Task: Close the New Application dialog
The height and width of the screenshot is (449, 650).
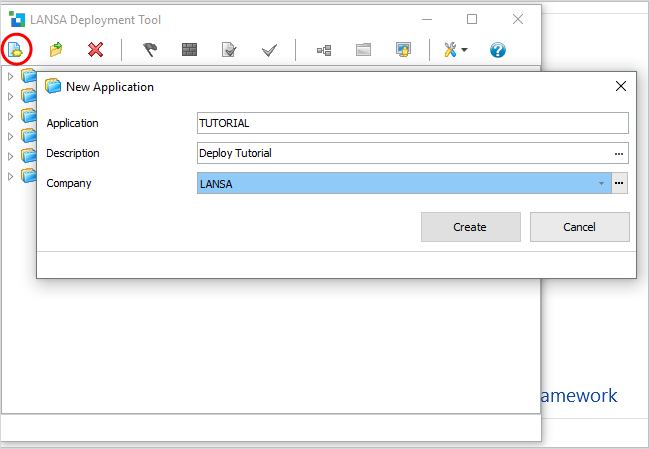Action: 621,86
